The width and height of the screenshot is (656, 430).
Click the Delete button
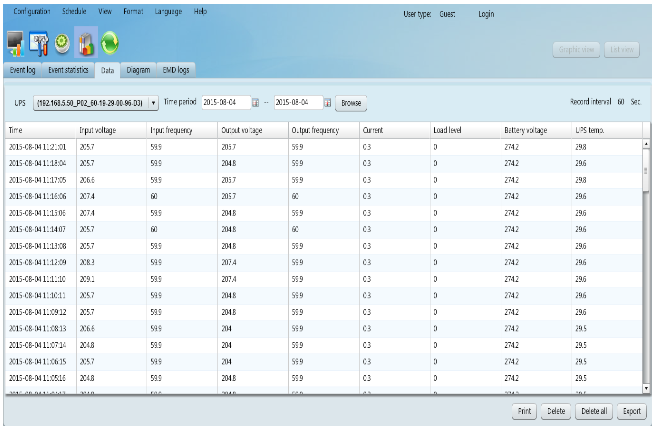[556, 411]
